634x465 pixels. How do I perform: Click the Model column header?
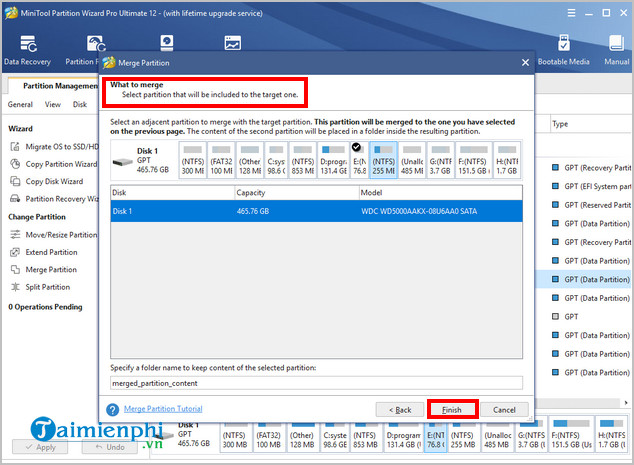pos(441,192)
